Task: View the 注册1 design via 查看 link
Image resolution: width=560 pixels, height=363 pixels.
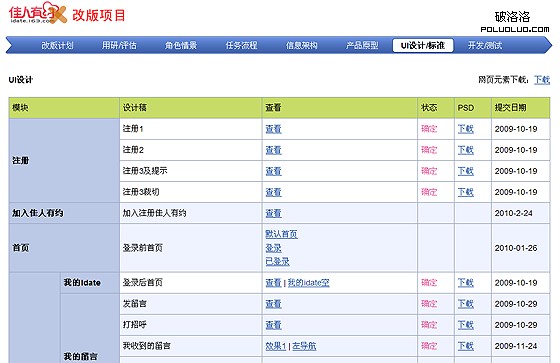Action: point(274,129)
